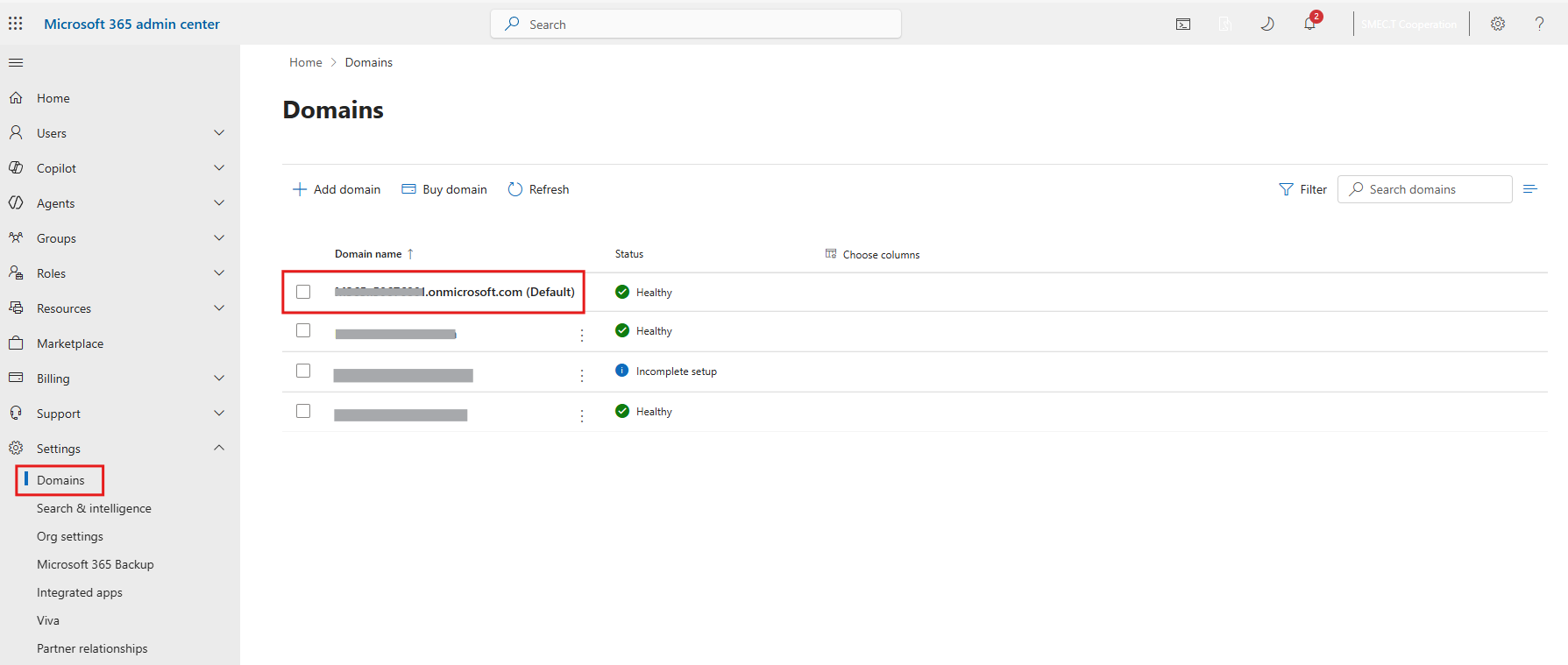Click the Search domains field
The height and width of the screenshot is (665, 1568).
tap(1425, 189)
